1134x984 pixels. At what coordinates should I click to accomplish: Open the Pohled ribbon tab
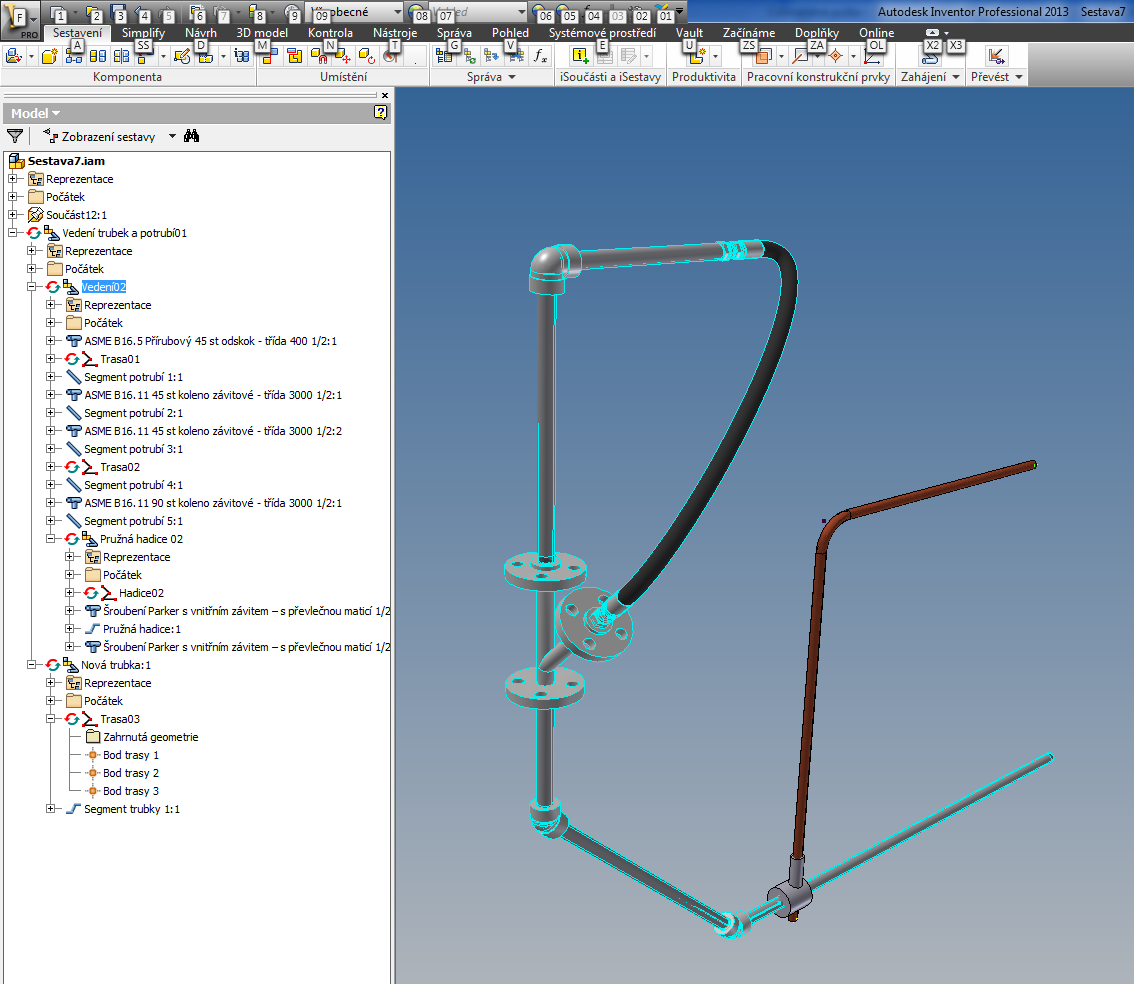click(x=510, y=33)
